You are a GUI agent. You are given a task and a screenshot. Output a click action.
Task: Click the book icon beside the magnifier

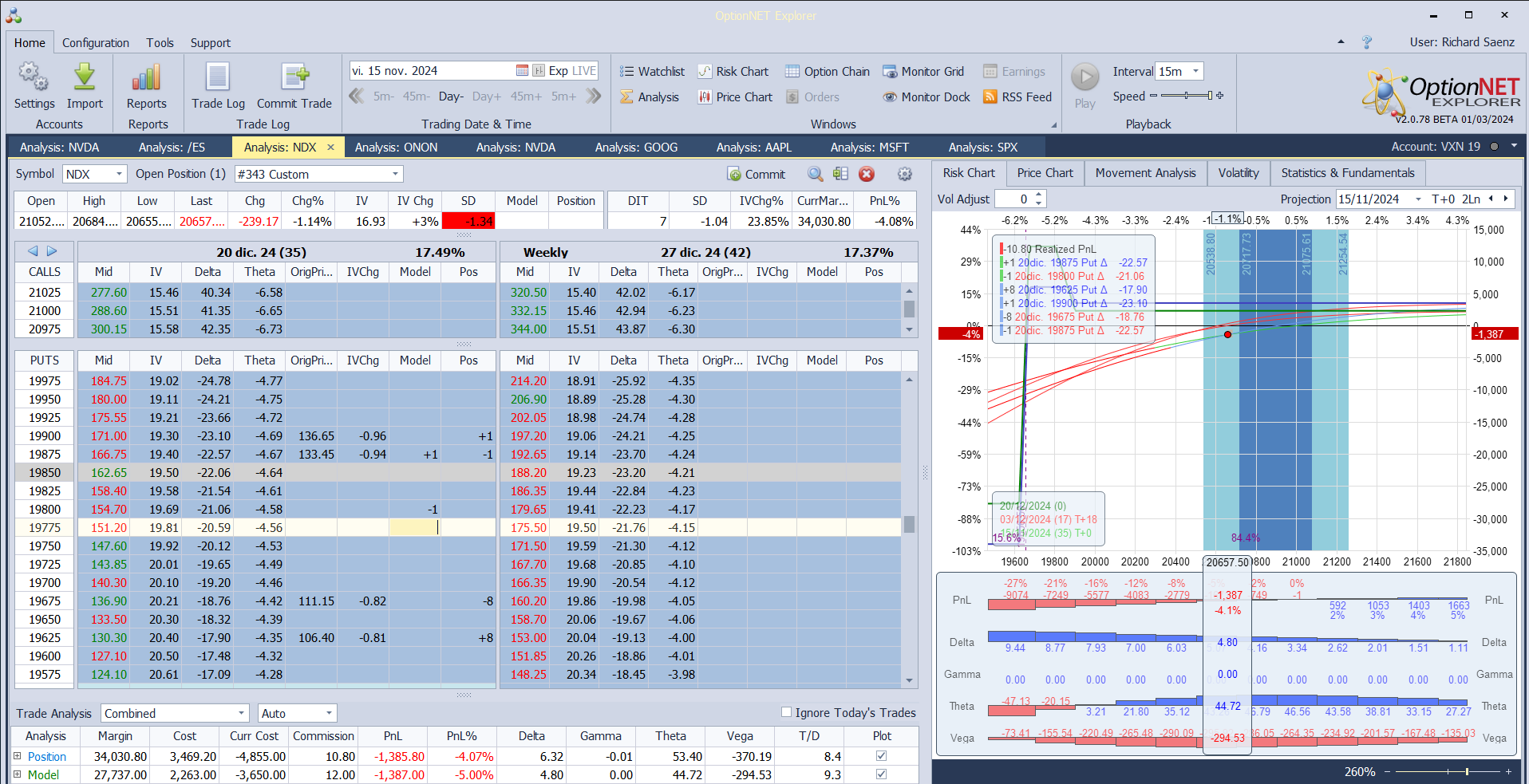point(840,174)
